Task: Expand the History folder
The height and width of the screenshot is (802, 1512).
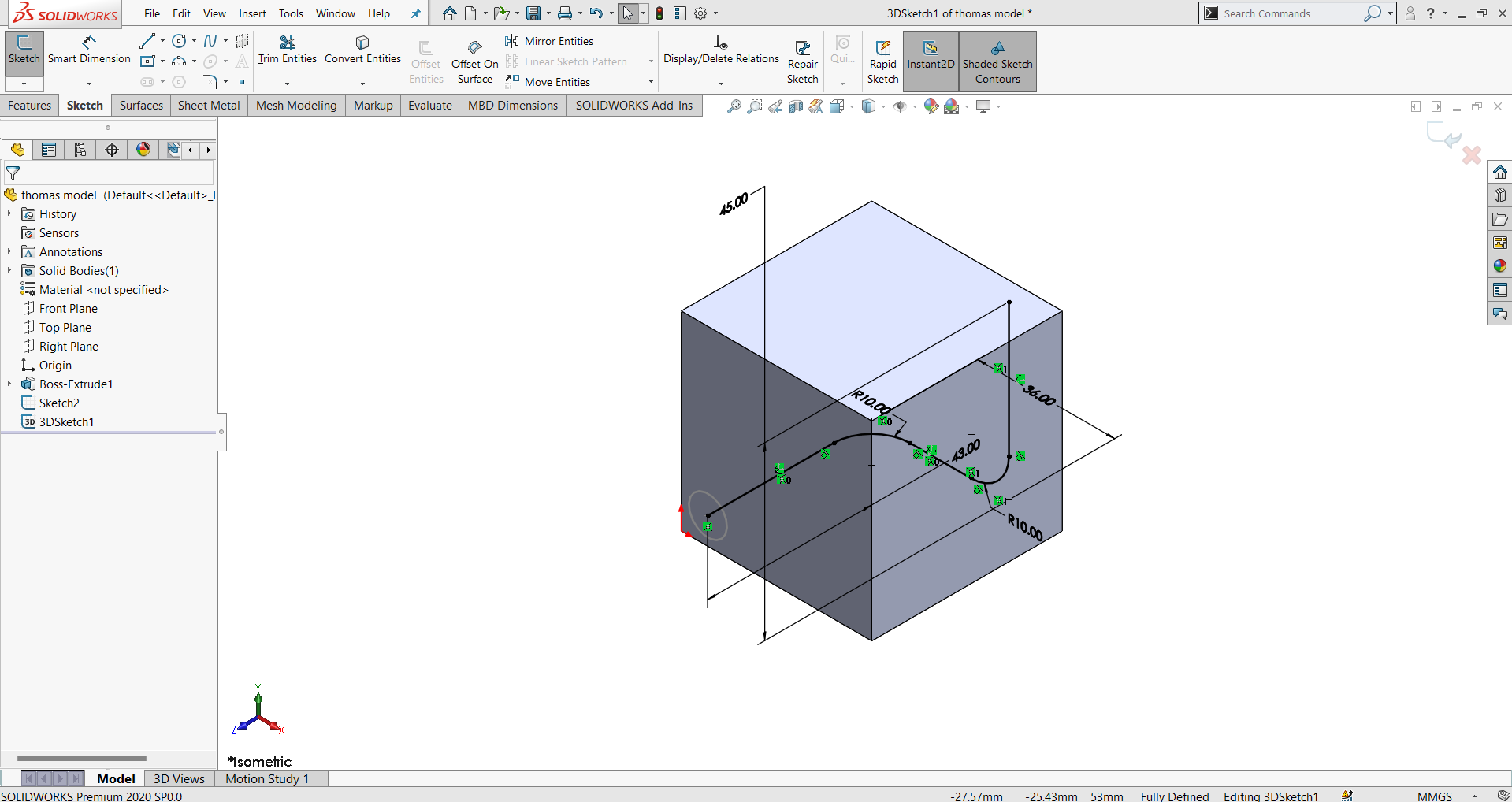Action: (9, 214)
